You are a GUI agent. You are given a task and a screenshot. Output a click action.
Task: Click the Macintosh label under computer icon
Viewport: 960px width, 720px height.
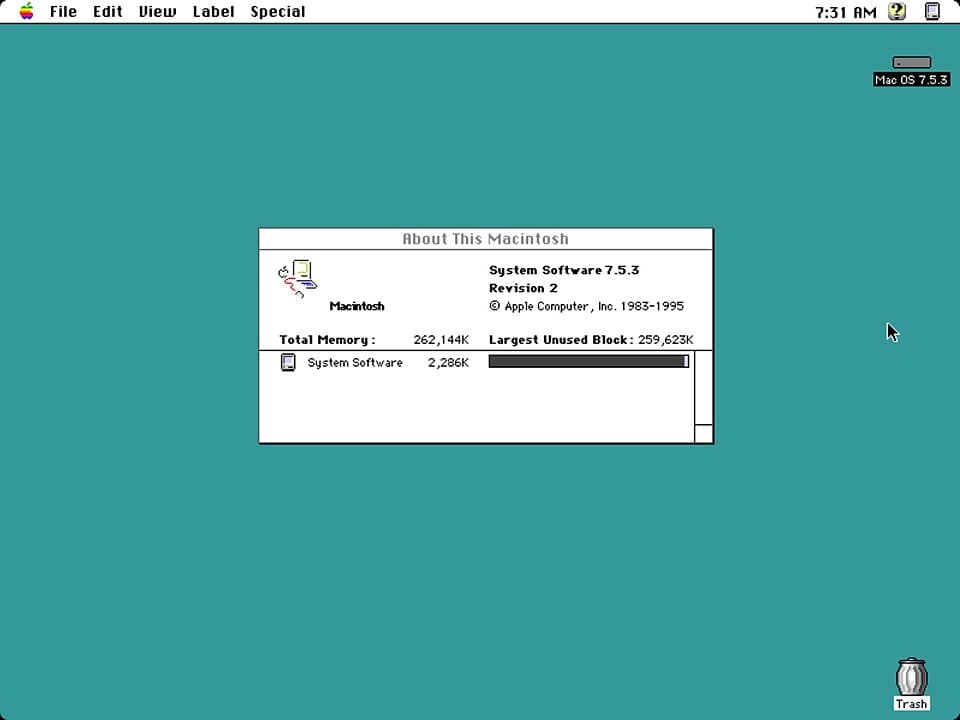357,306
